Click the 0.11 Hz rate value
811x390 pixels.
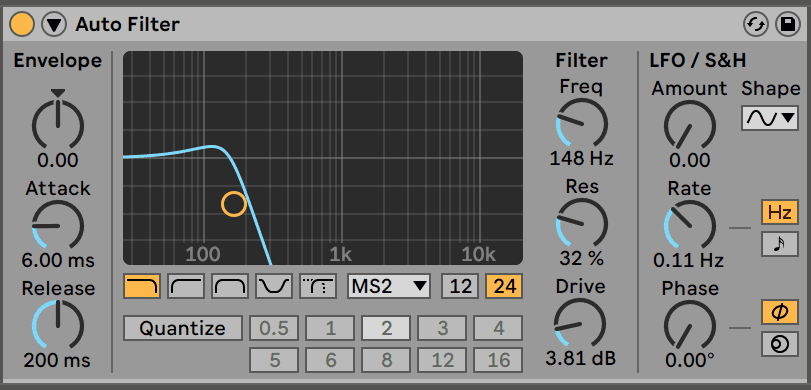click(688, 260)
